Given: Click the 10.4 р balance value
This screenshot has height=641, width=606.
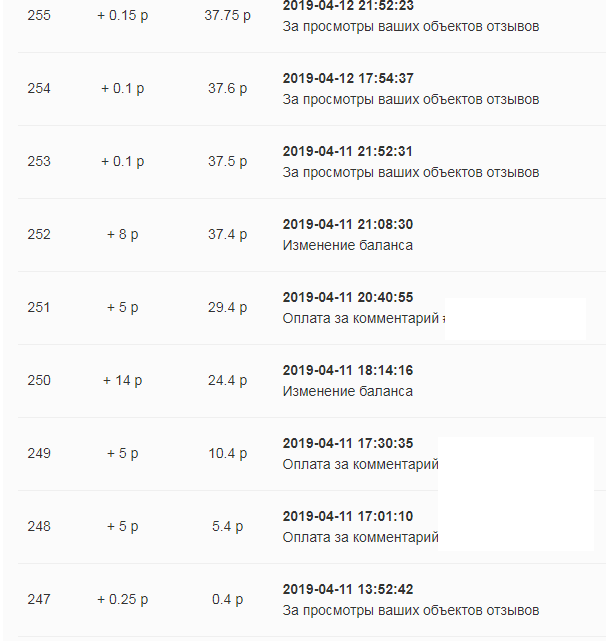Looking at the screenshot, I should 227,454.
